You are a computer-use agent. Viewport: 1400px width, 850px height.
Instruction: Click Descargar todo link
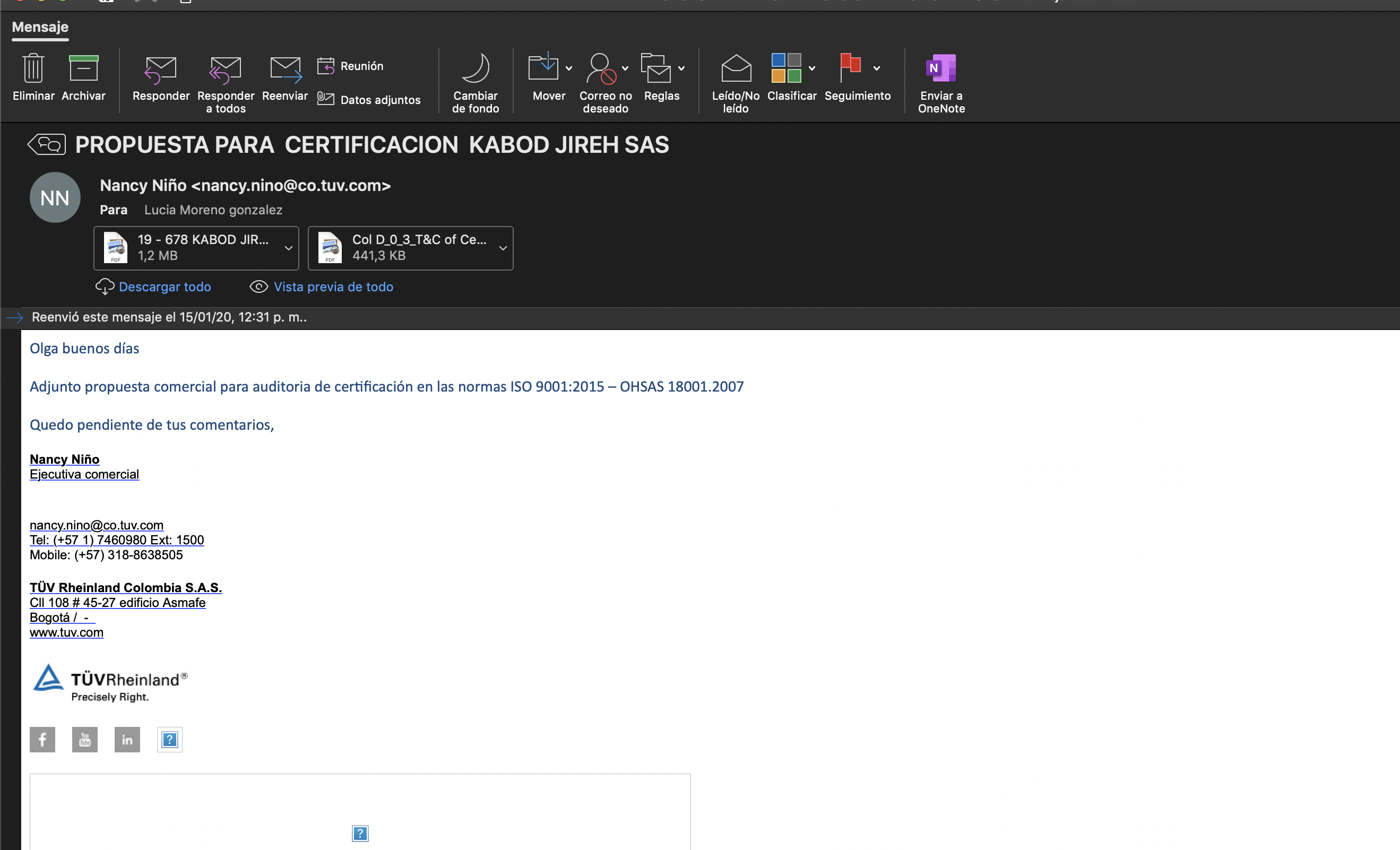click(x=164, y=287)
